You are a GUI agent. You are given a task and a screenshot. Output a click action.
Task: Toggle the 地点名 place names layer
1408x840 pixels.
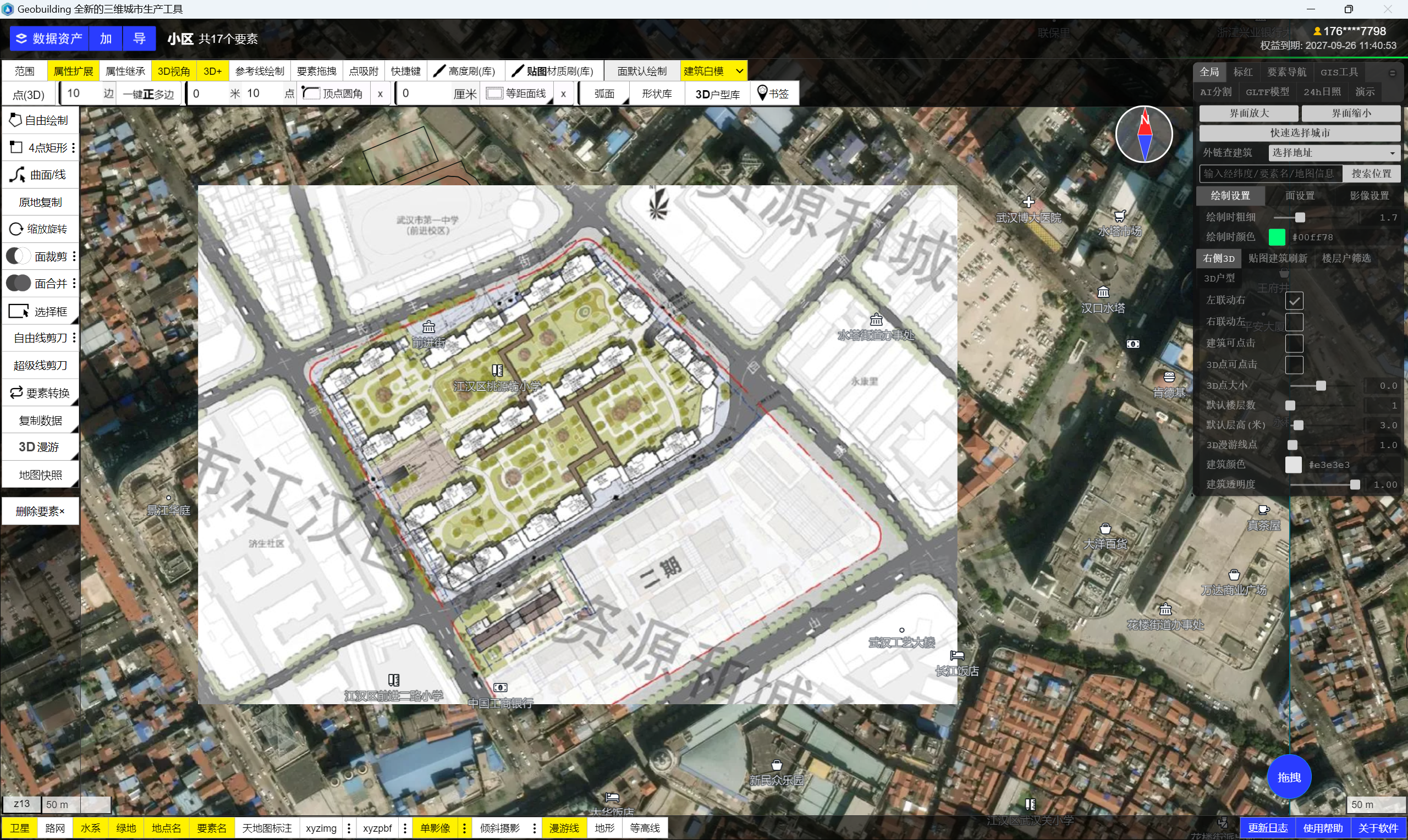(x=167, y=828)
